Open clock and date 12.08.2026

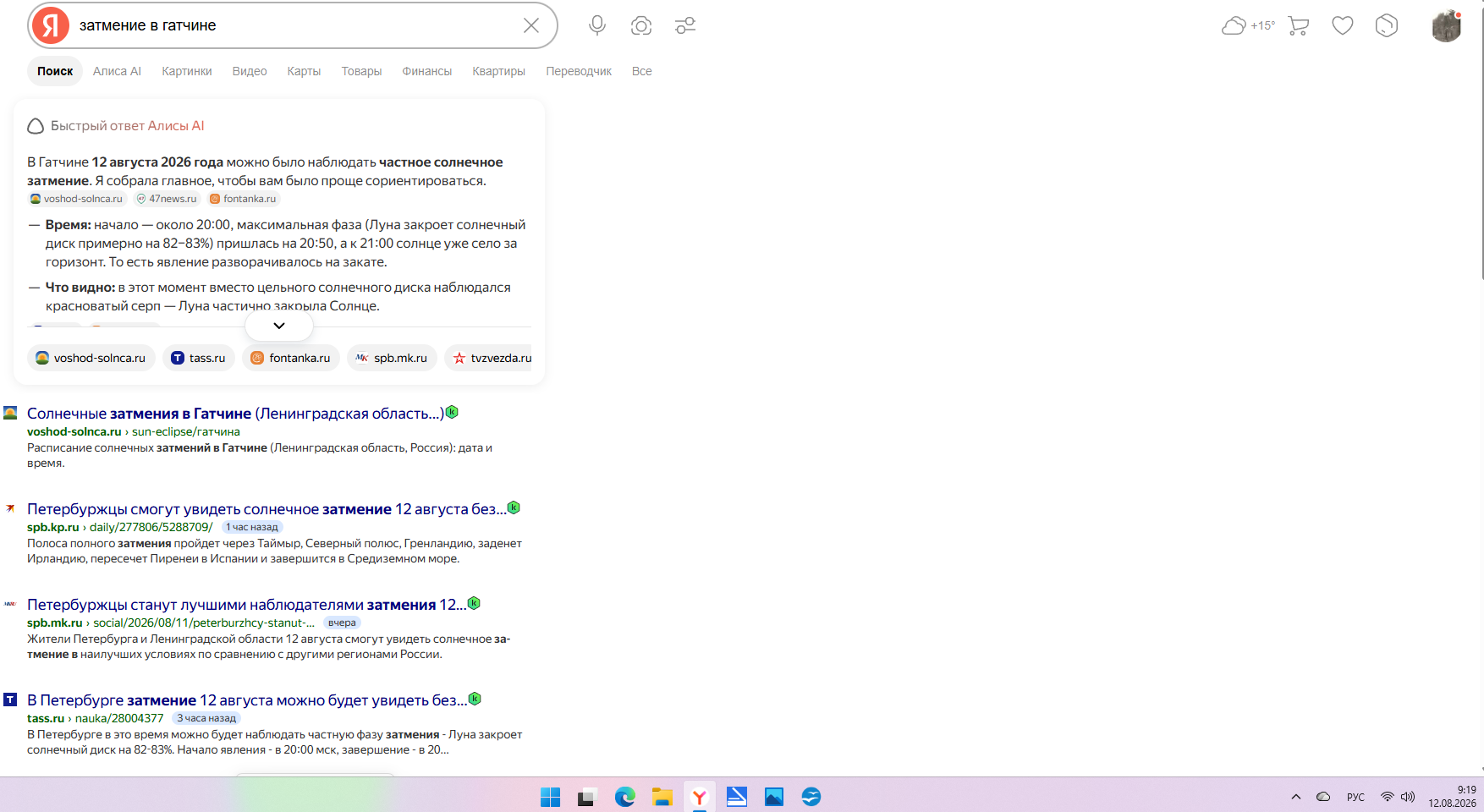tap(1453, 797)
